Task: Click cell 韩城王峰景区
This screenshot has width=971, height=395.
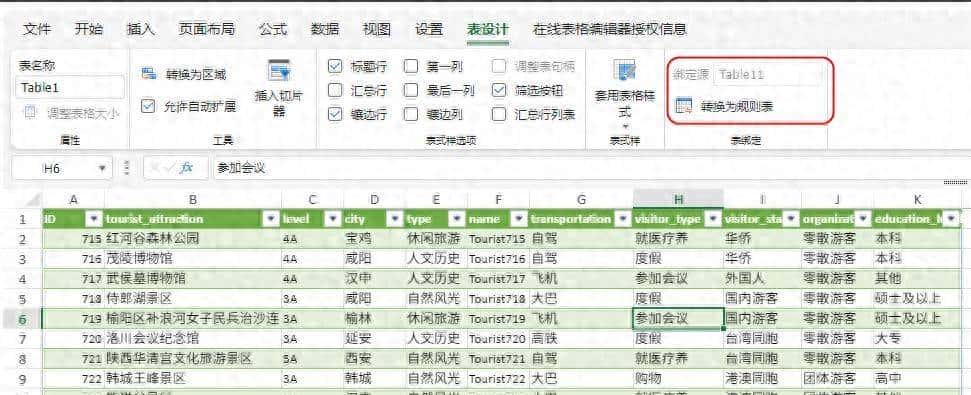Action: click(x=193, y=378)
